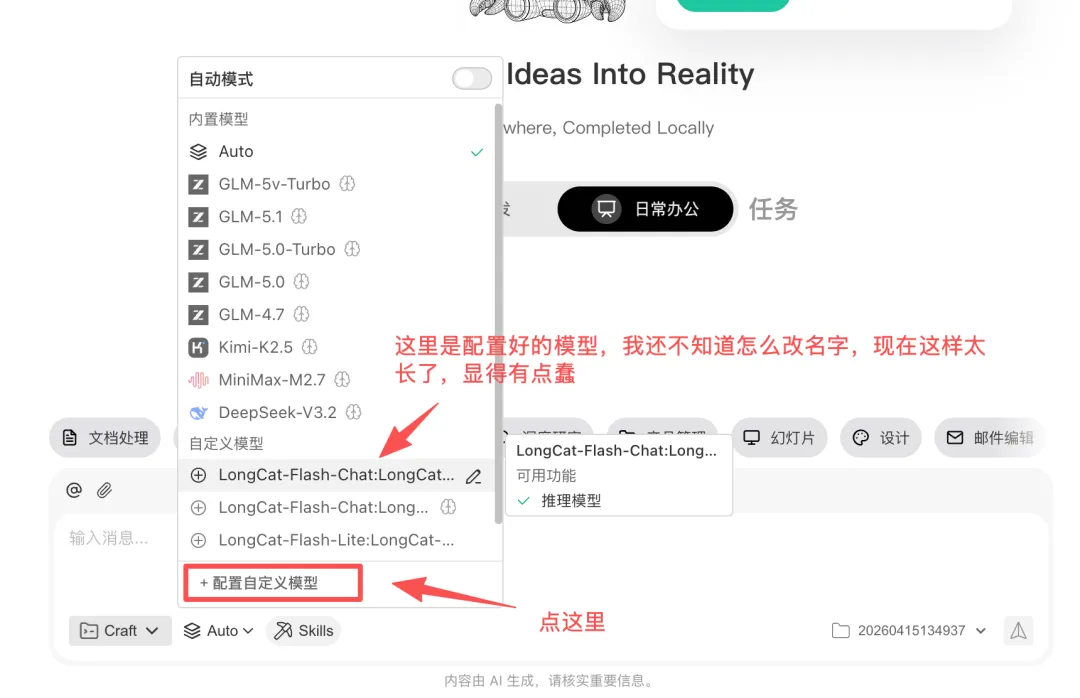The width and height of the screenshot is (1080, 698).
Task: Click the send arrow icon
Action: 1018,630
